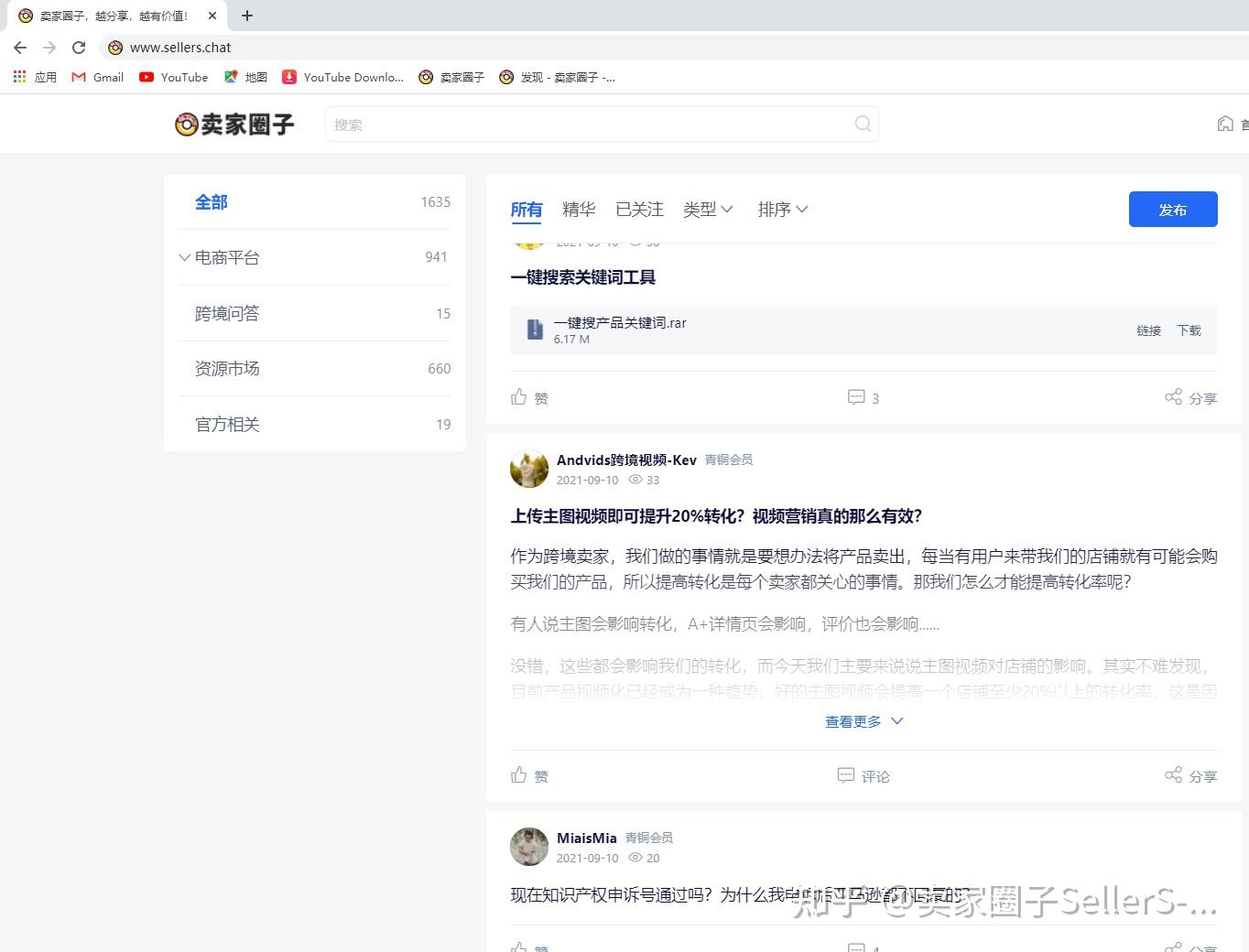Click the search magnifier icon
The width and height of the screenshot is (1249, 952).
click(862, 124)
